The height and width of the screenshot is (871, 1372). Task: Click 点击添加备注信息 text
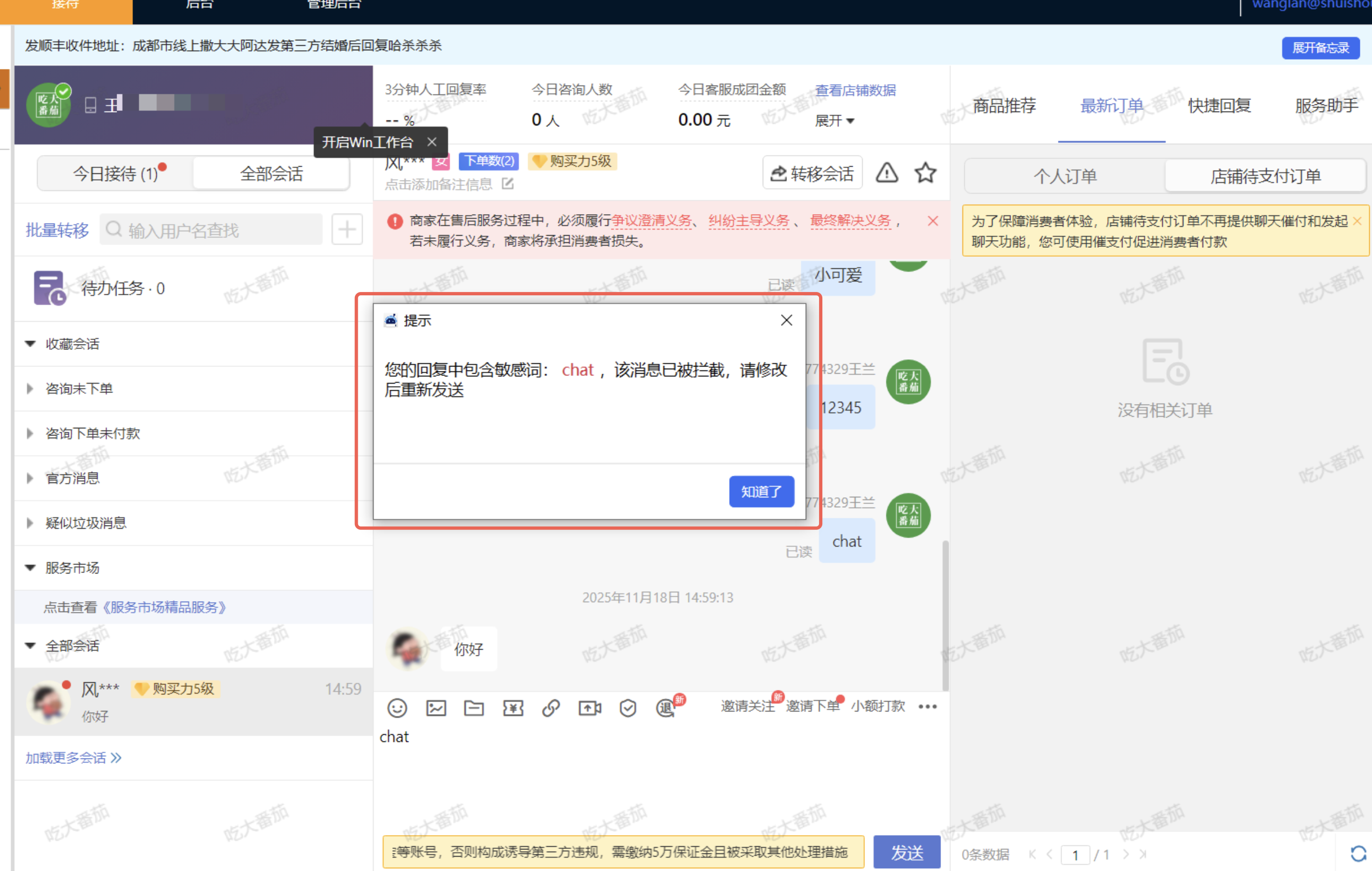point(438,184)
